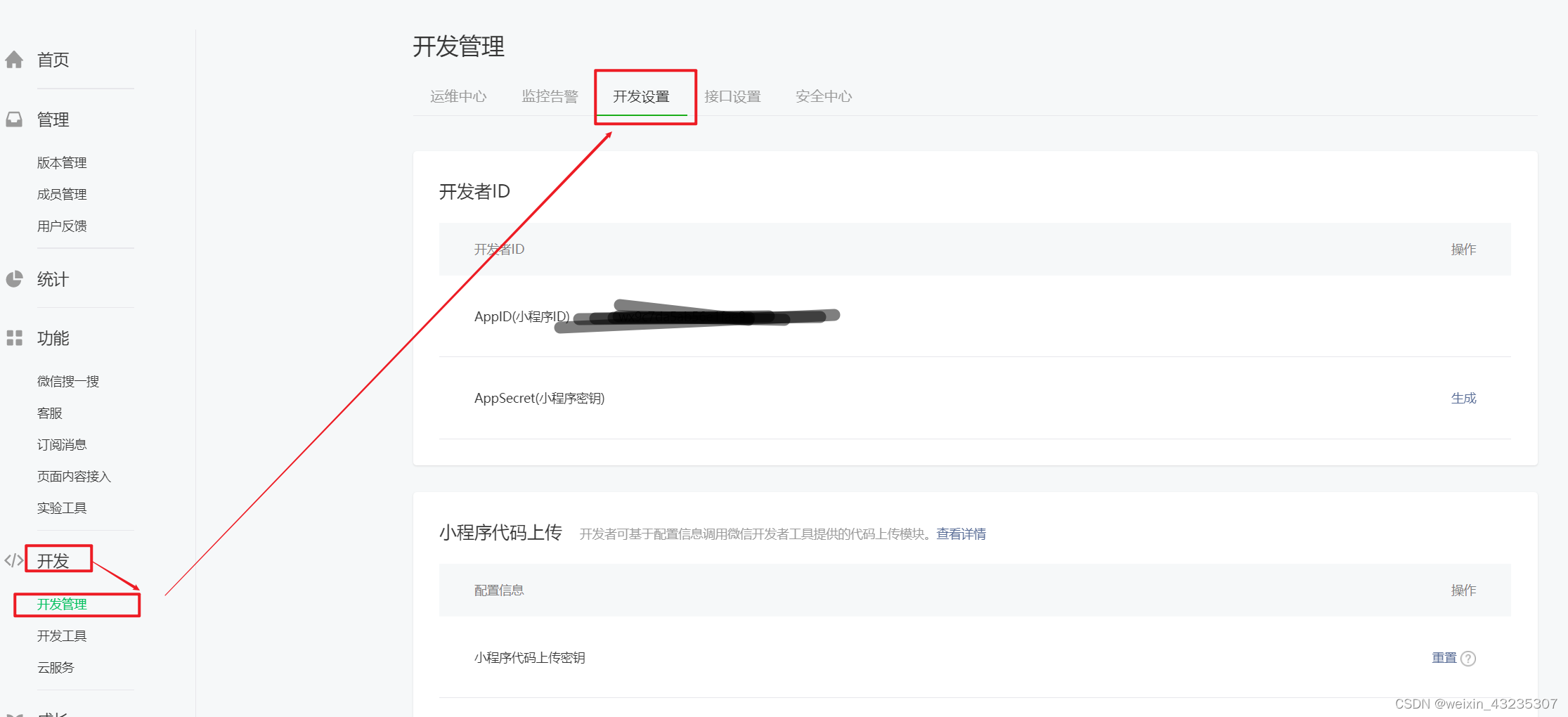The width and height of the screenshot is (1568, 717).
Task: Click the 小程序代码上传 section heading
Action: coord(500,533)
